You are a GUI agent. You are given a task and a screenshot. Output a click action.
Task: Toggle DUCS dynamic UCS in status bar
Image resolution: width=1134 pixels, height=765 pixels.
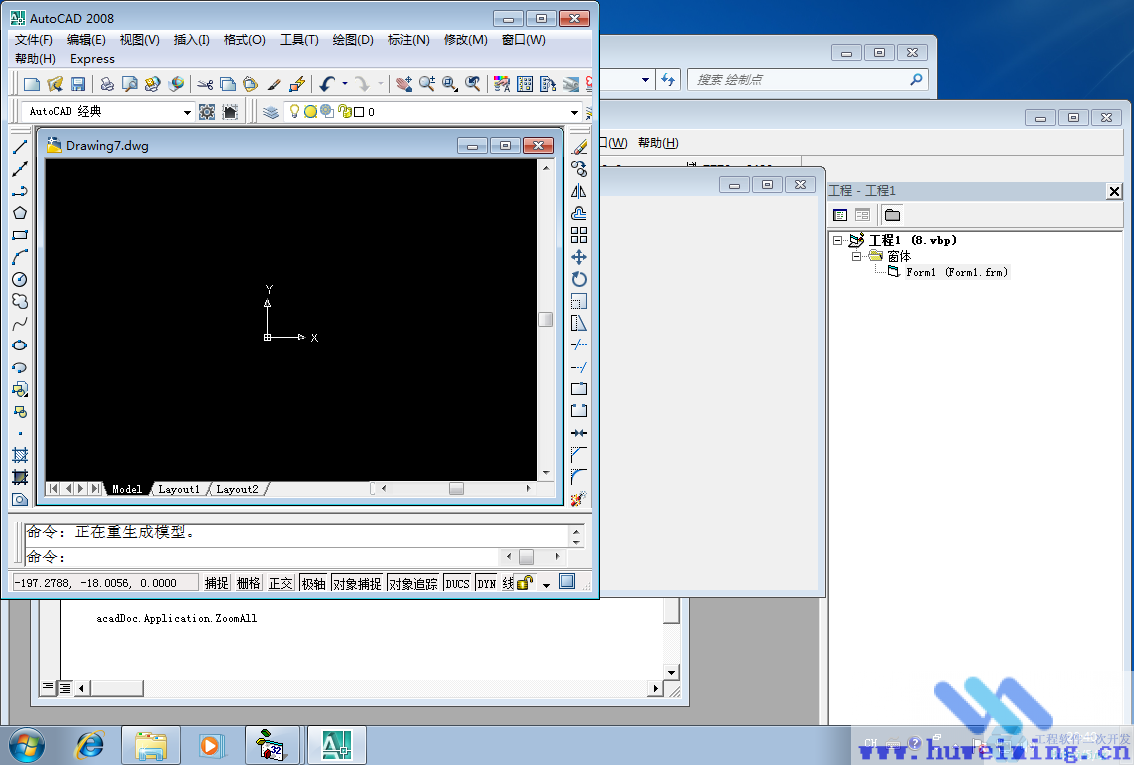[x=457, y=583]
